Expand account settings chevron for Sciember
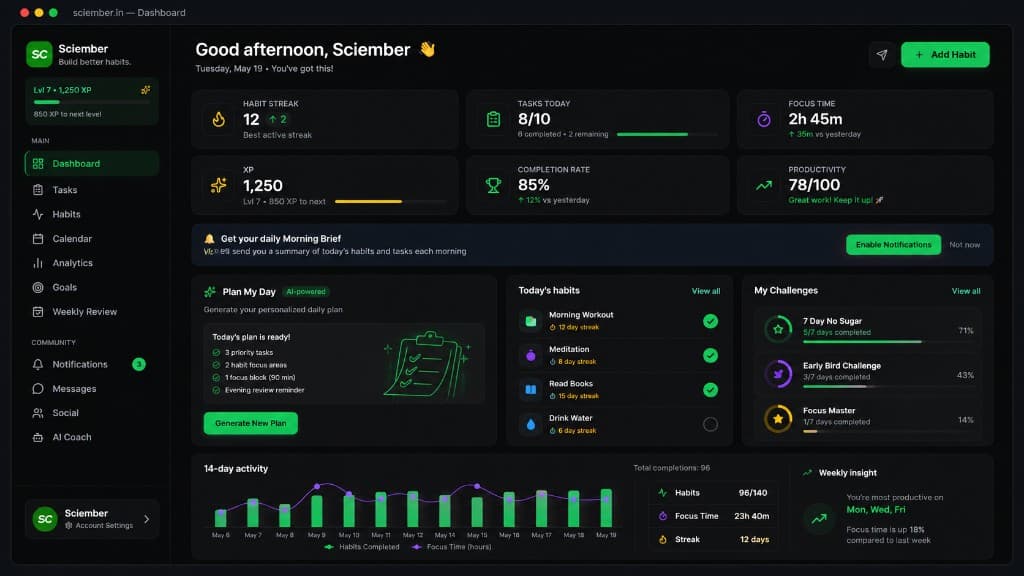 [146, 519]
